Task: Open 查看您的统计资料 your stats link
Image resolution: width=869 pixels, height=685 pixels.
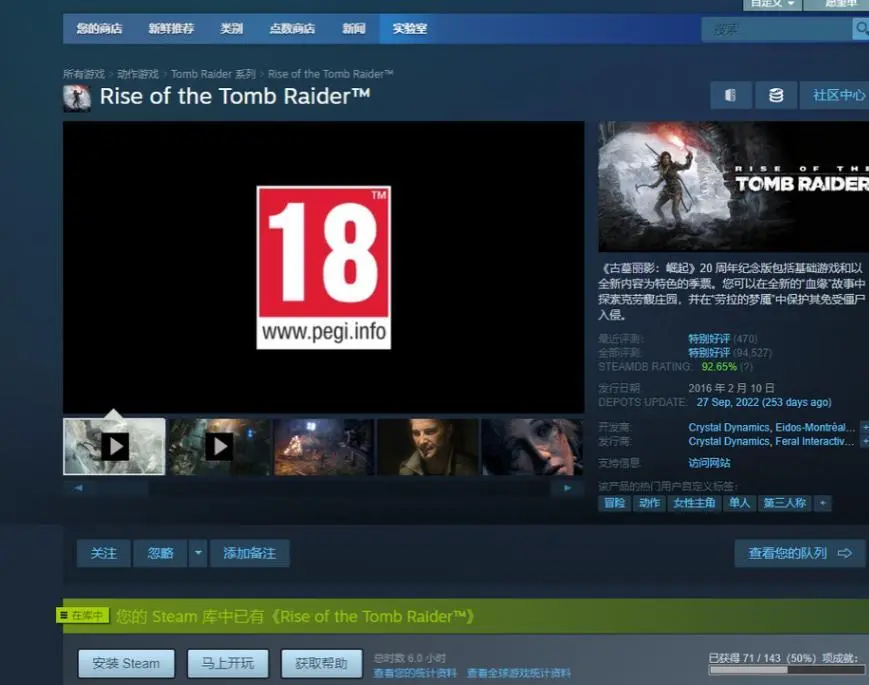Action: 415,673
